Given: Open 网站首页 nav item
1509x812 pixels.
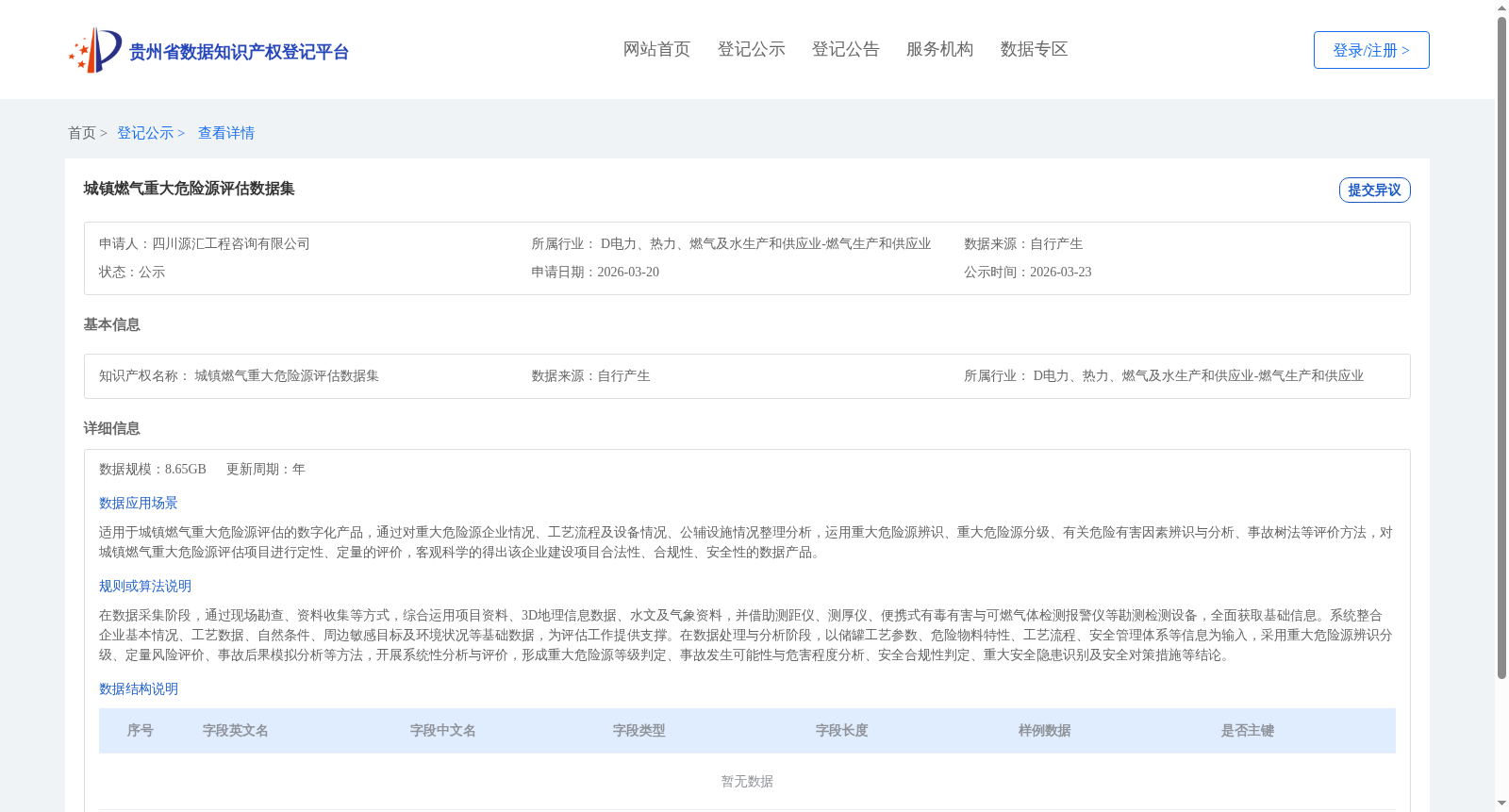Looking at the screenshot, I should click(657, 49).
